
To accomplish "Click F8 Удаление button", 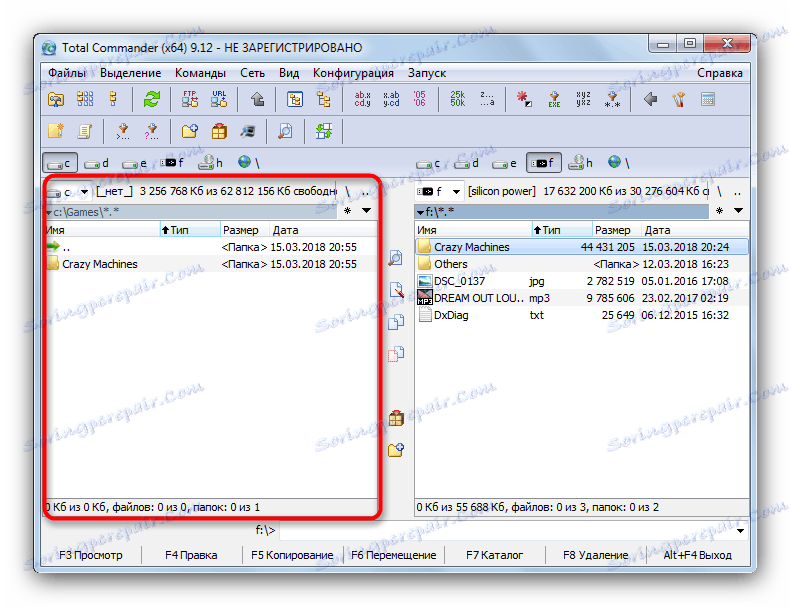I will (596, 555).
